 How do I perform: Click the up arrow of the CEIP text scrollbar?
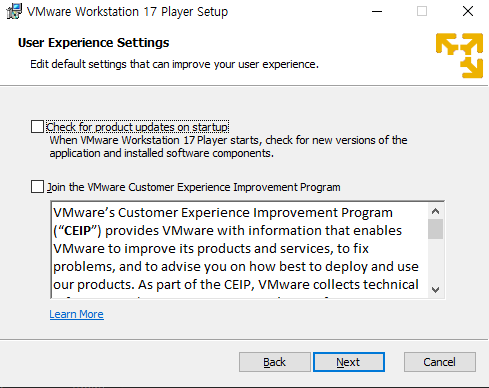[435, 211]
